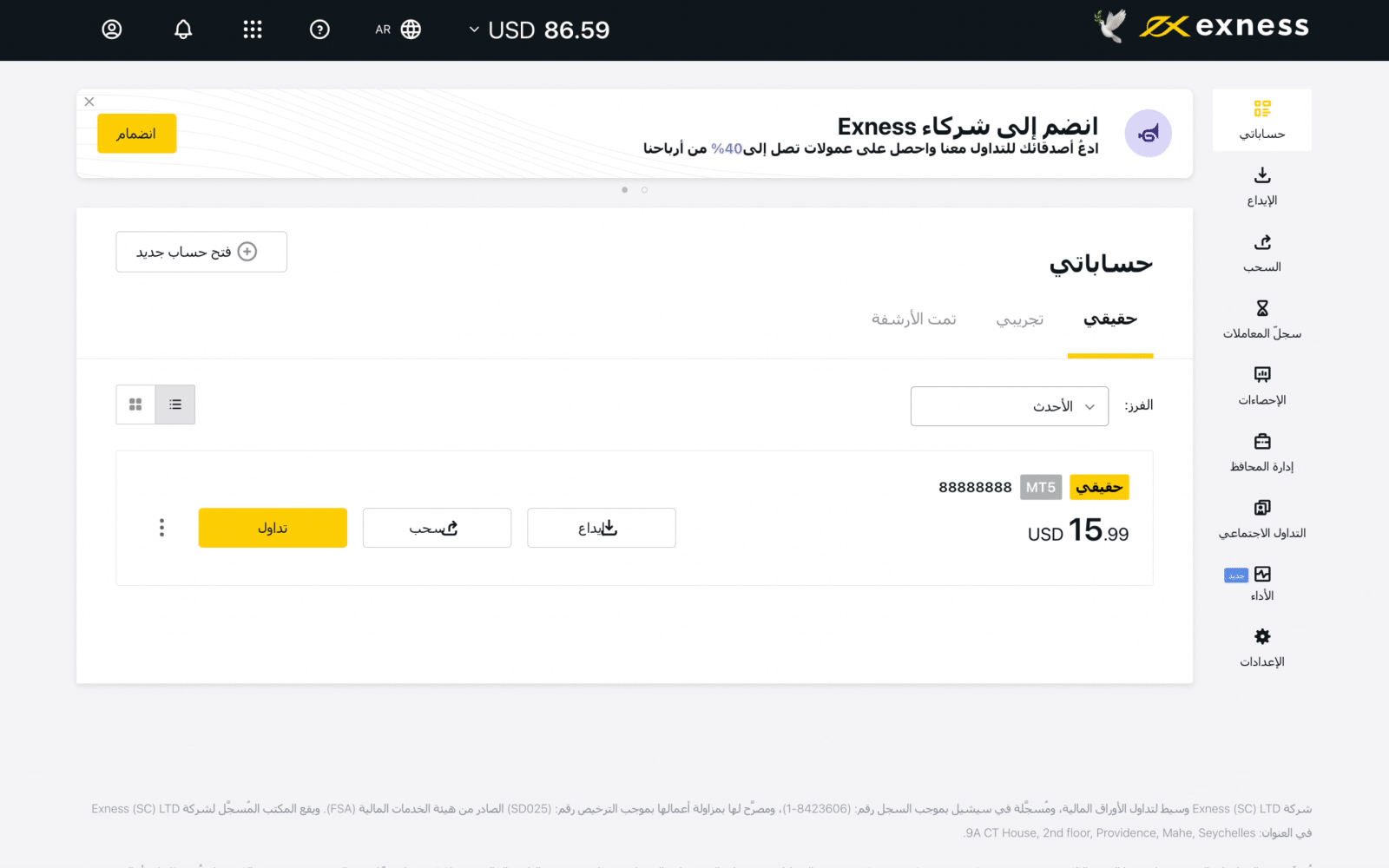Click the حساباتي page heading

(x=1101, y=264)
